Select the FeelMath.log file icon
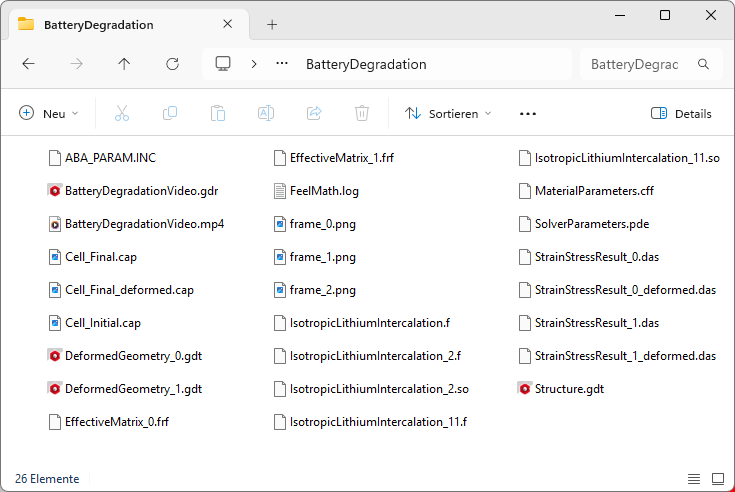This screenshot has height=492, width=735. pyautogui.click(x=280, y=191)
